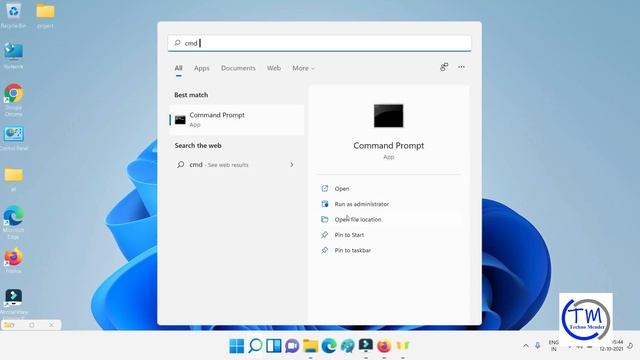Viewport: 640px width, 360px height.
Task: Switch to the Web filter tab
Action: (274, 68)
